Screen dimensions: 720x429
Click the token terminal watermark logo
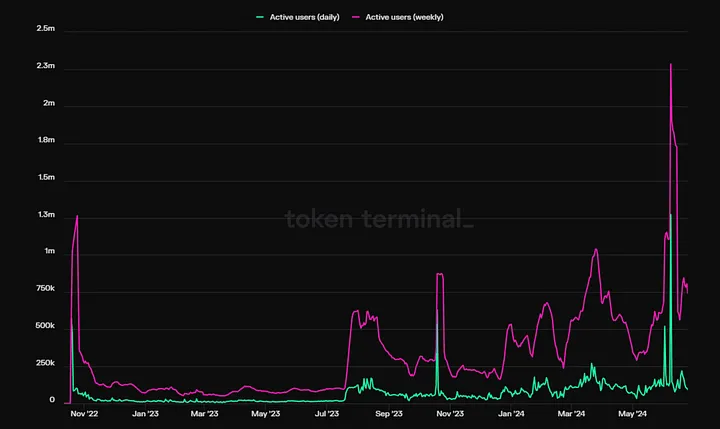(x=379, y=219)
